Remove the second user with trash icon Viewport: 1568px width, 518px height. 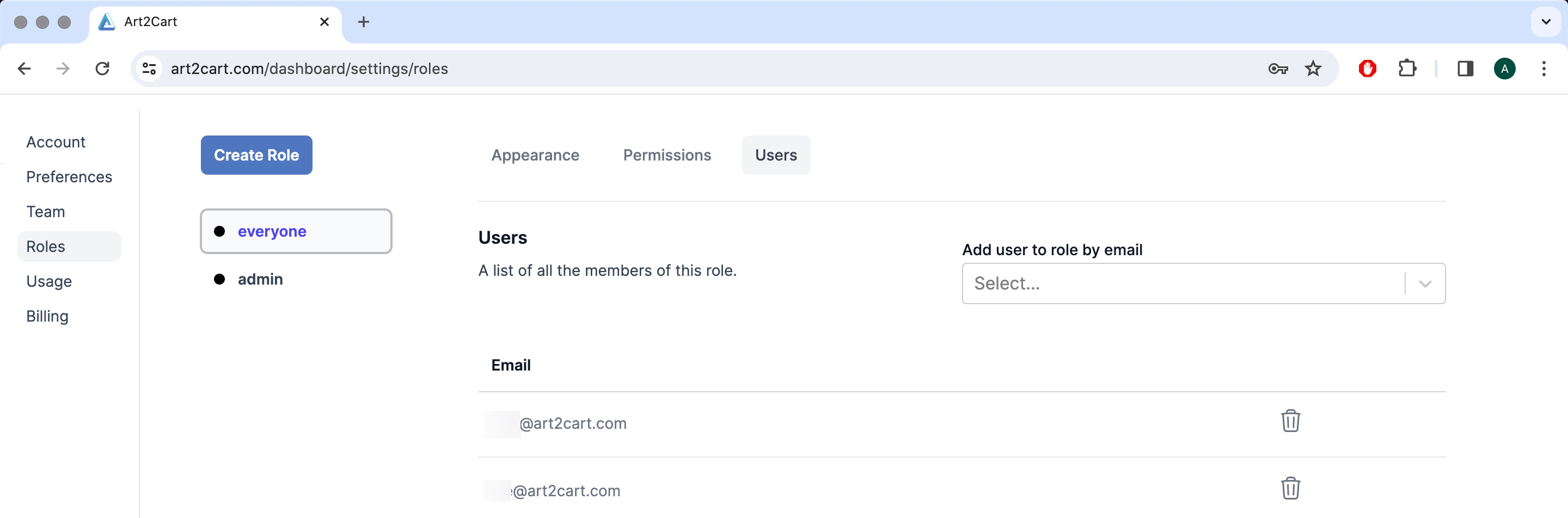1290,488
